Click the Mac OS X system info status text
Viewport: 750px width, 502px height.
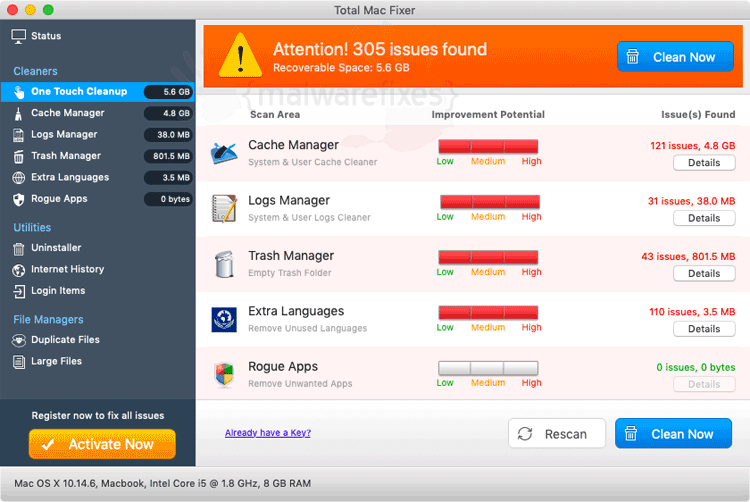pos(163,483)
